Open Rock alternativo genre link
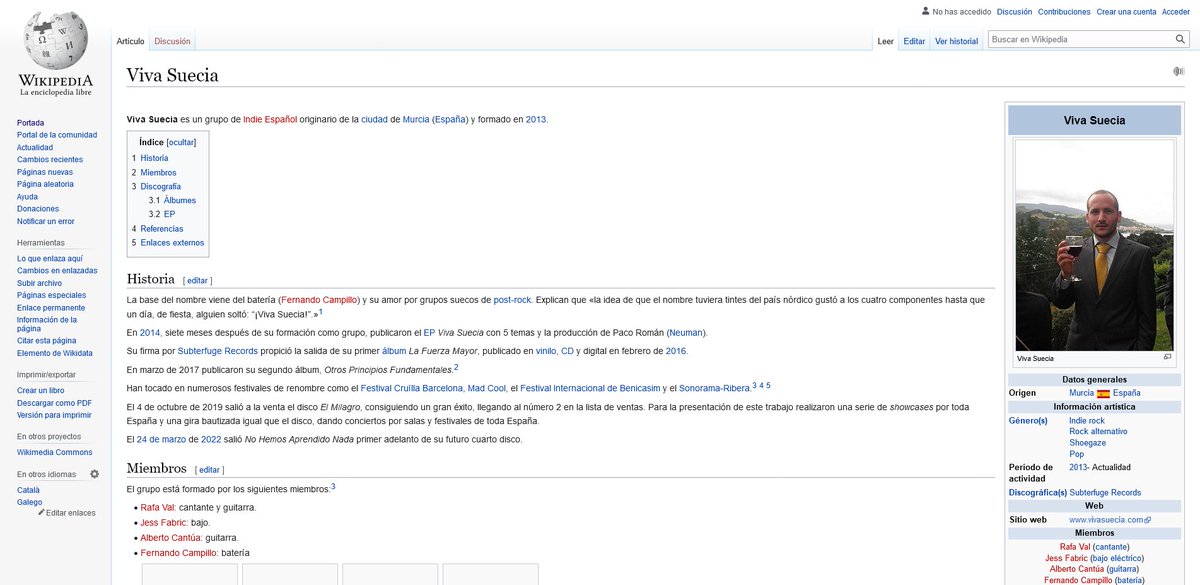This screenshot has width=1200, height=585. click(x=1098, y=431)
